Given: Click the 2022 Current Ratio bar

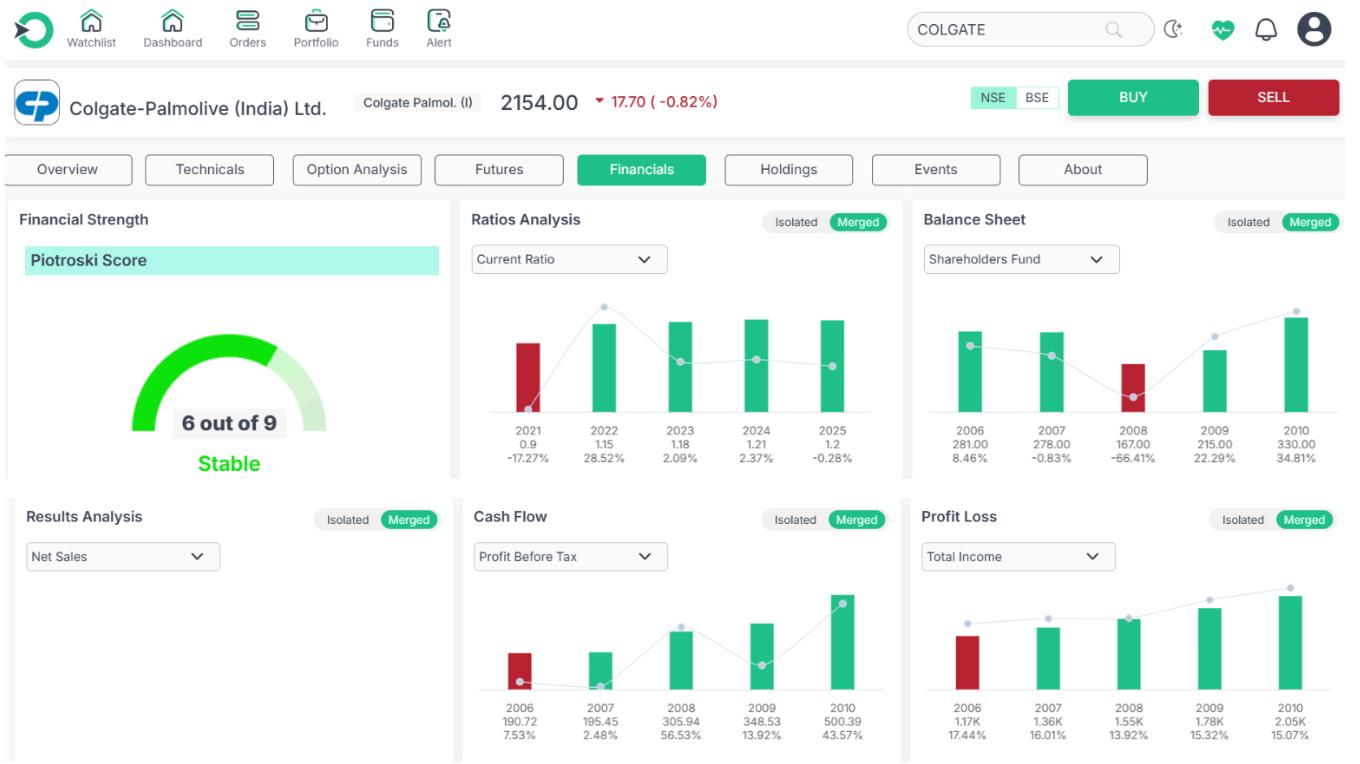Looking at the screenshot, I should 604,368.
